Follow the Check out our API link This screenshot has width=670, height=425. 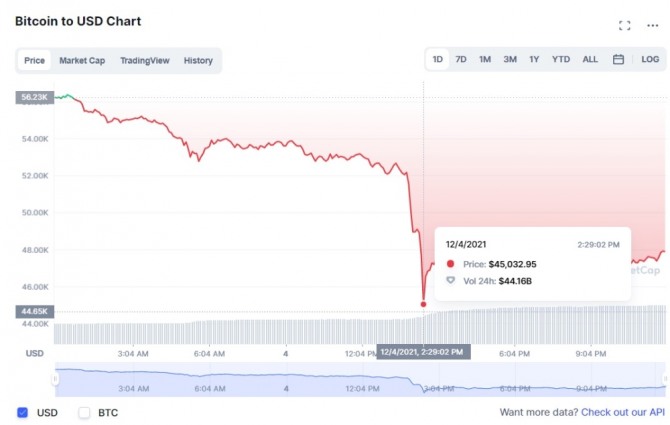click(x=623, y=412)
